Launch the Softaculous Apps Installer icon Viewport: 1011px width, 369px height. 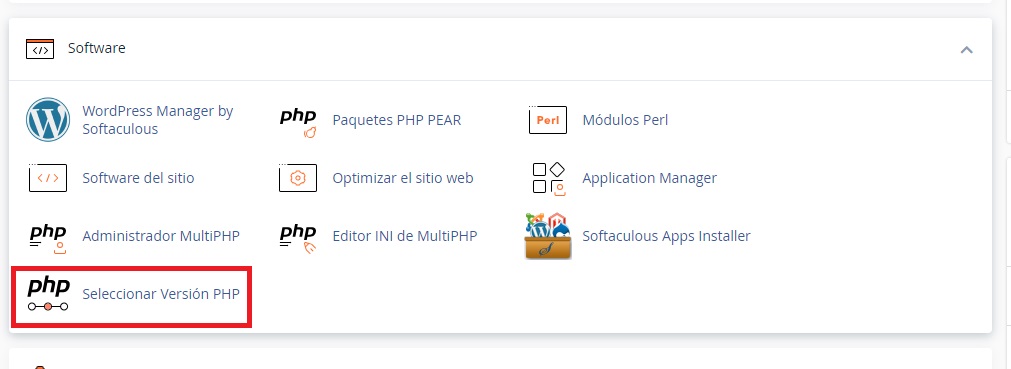[548, 236]
